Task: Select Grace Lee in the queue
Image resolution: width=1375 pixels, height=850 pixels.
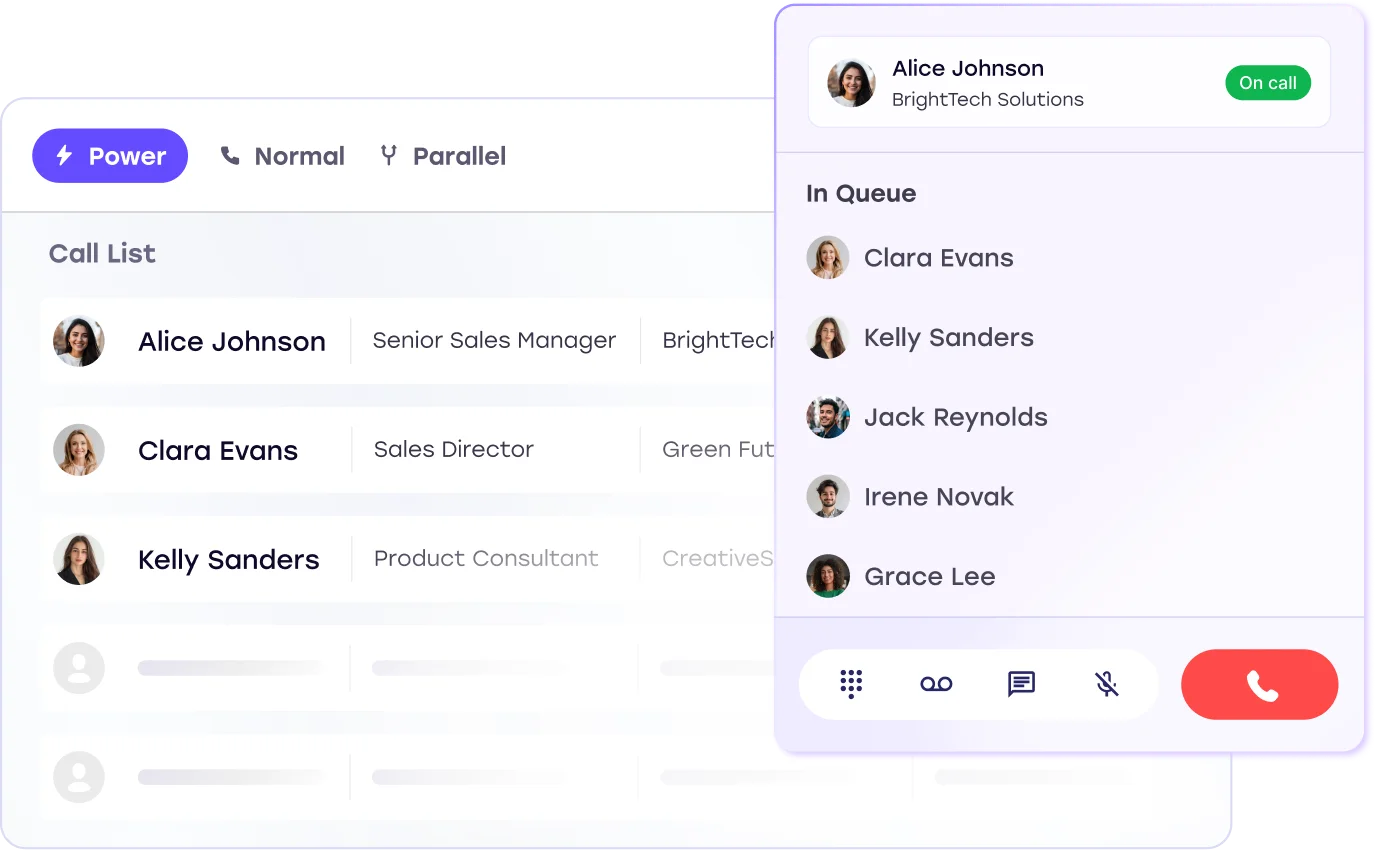Action: 929,577
